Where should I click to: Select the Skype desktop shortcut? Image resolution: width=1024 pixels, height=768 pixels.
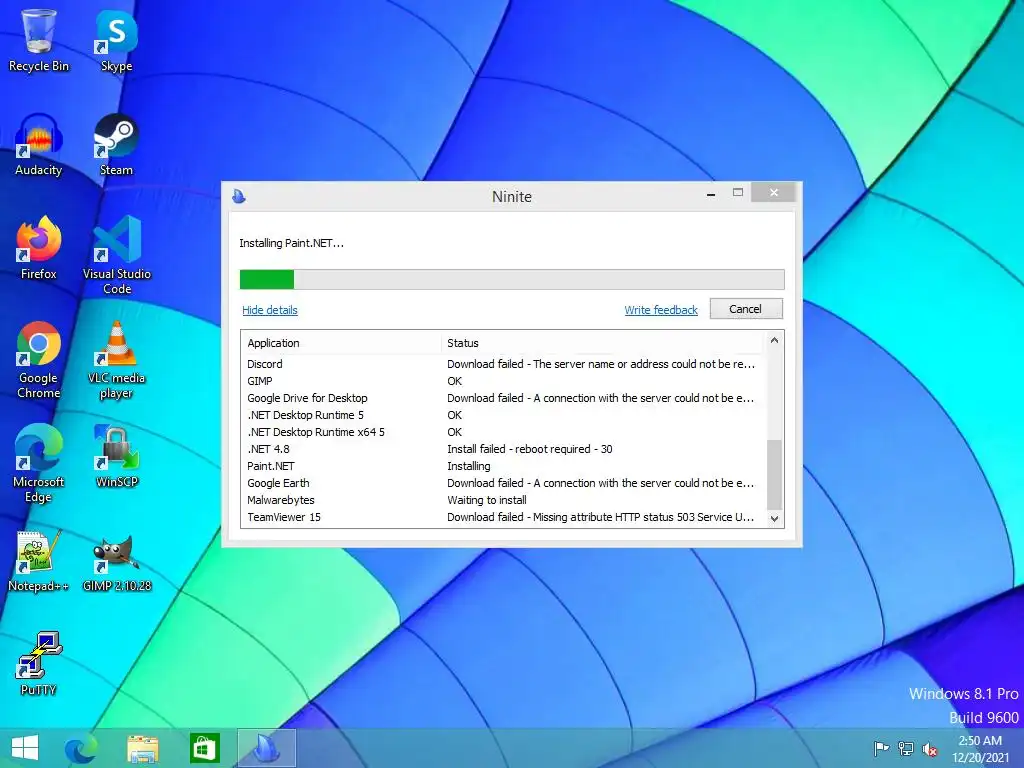pyautogui.click(x=116, y=39)
